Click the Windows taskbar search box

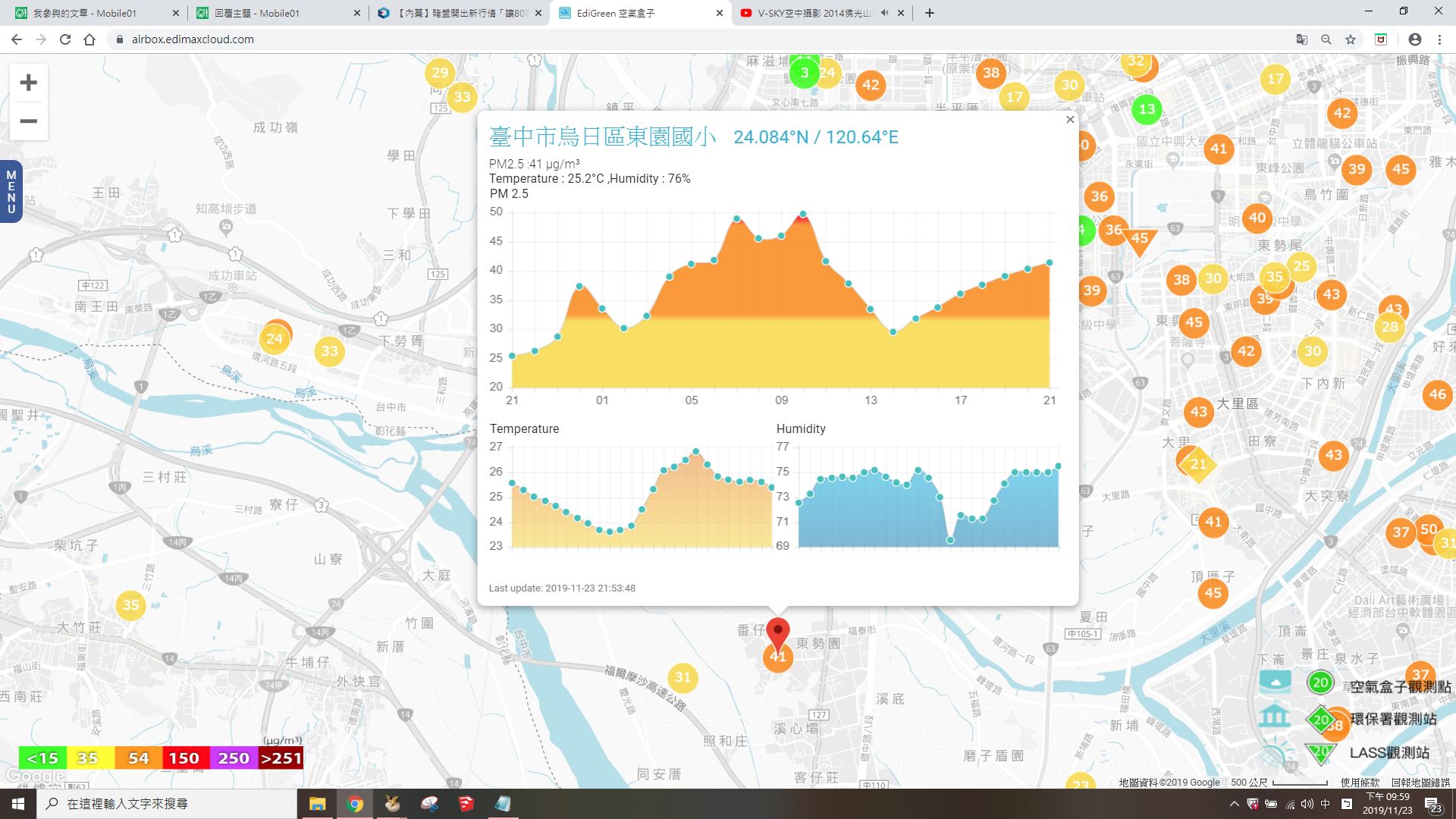coord(167,804)
